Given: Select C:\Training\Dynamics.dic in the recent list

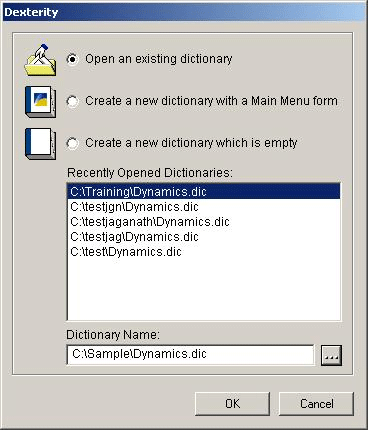Looking at the screenshot, I should (x=204, y=192).
